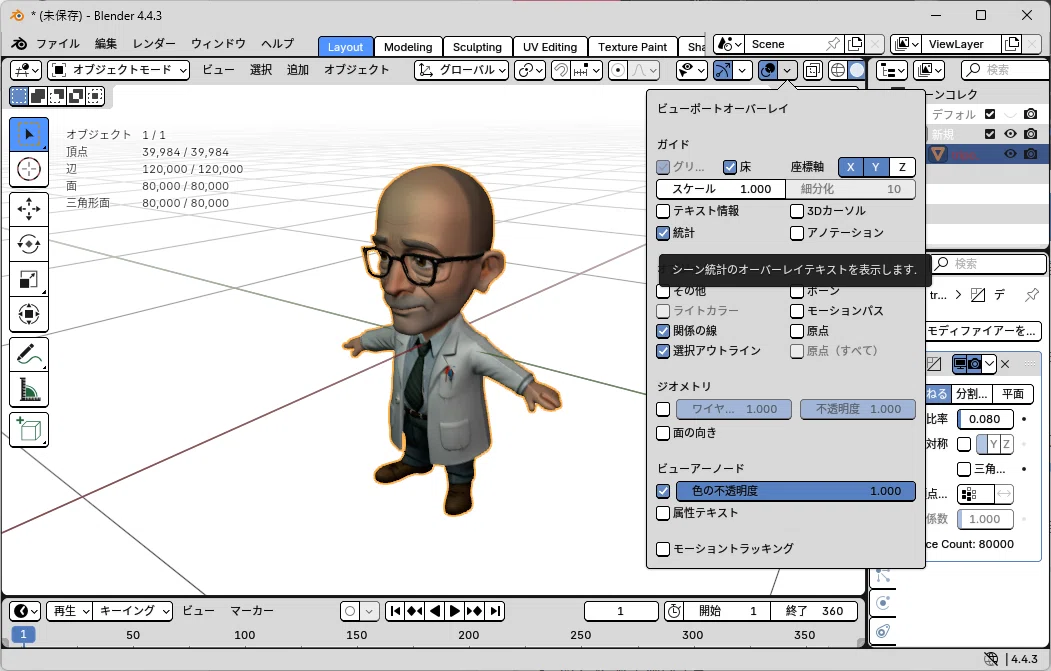The height and width of the screenshot is (671, 1051).
Task: Open the particles properties tab icon
Action: [883, 575]
